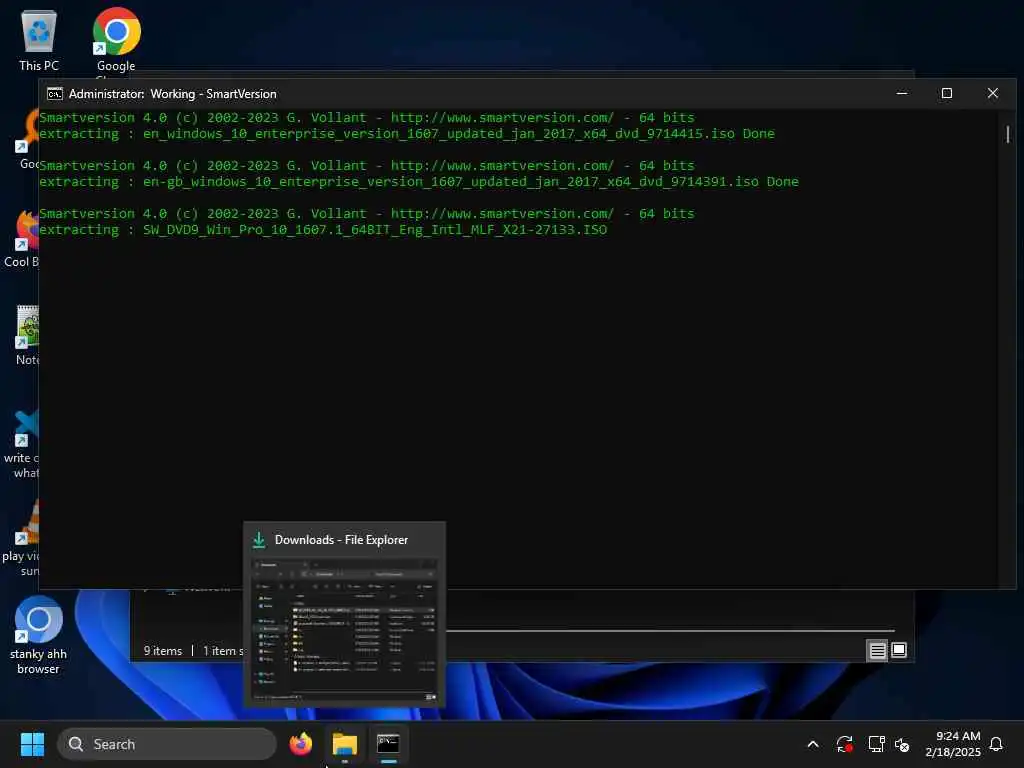
Task: Select the Downloads - File Explorer preview thumbnail
Action: pos(344,630)
